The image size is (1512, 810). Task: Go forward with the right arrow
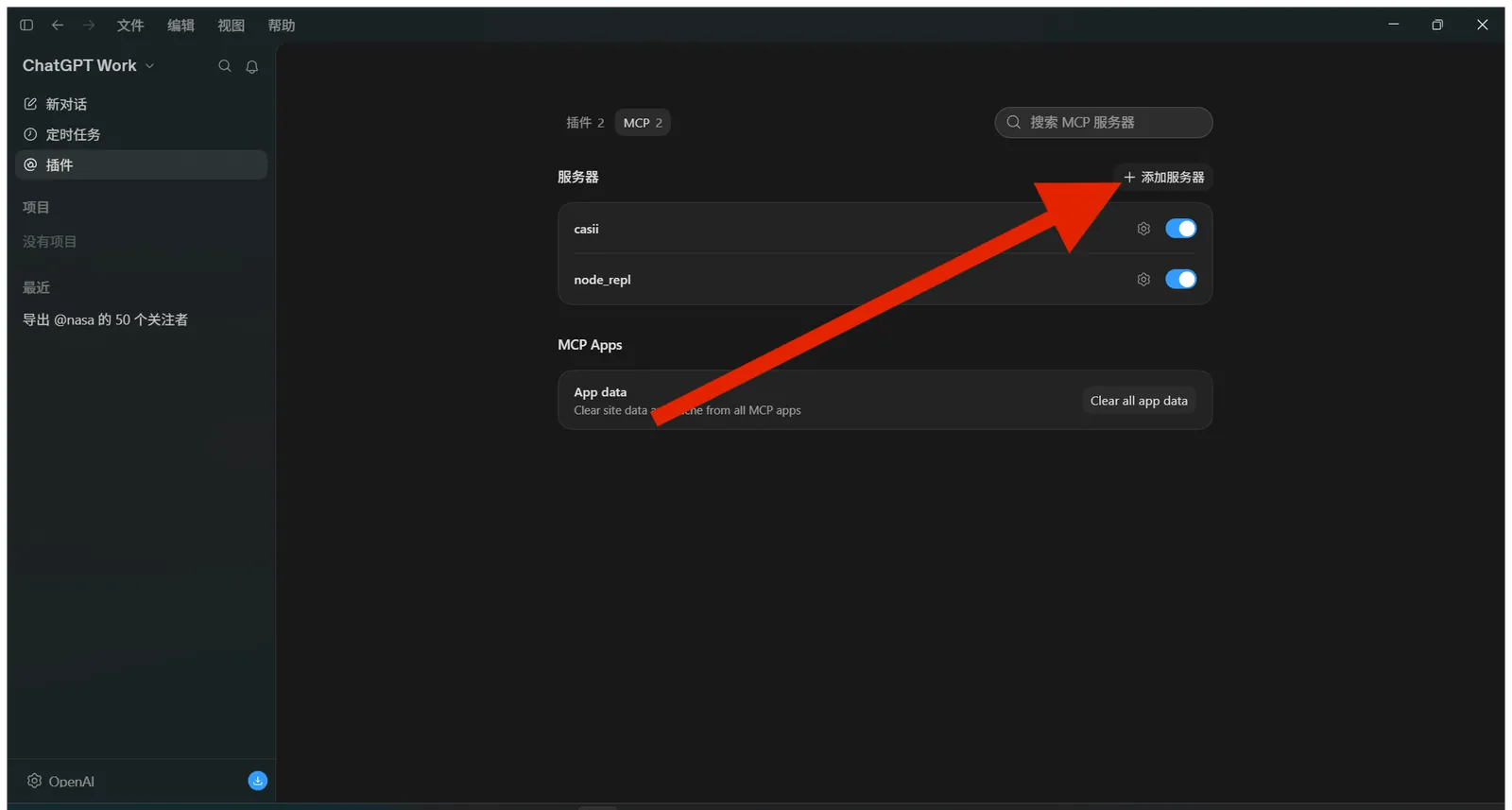pyautogui.click(x=89, y=26)
